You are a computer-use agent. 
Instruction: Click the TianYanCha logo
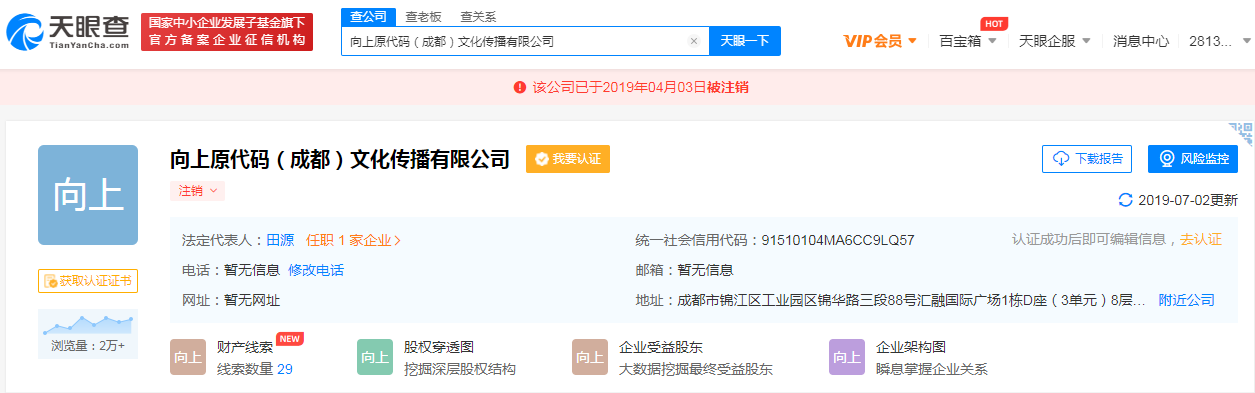(x=68, y=32)
